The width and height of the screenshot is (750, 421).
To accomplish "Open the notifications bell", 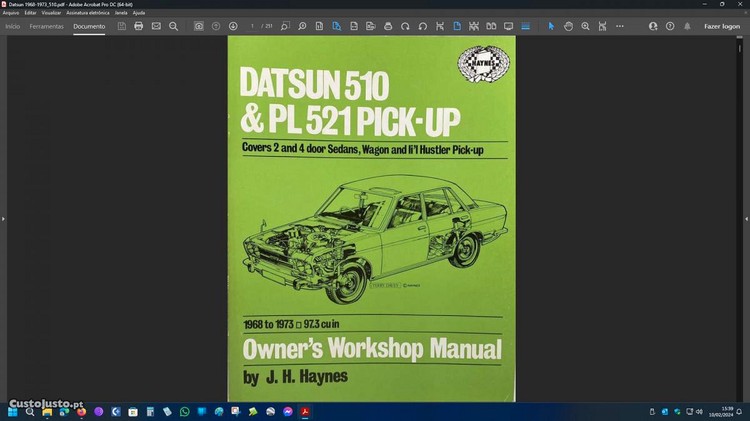I will pyautogui.click(x=689, y=26).
